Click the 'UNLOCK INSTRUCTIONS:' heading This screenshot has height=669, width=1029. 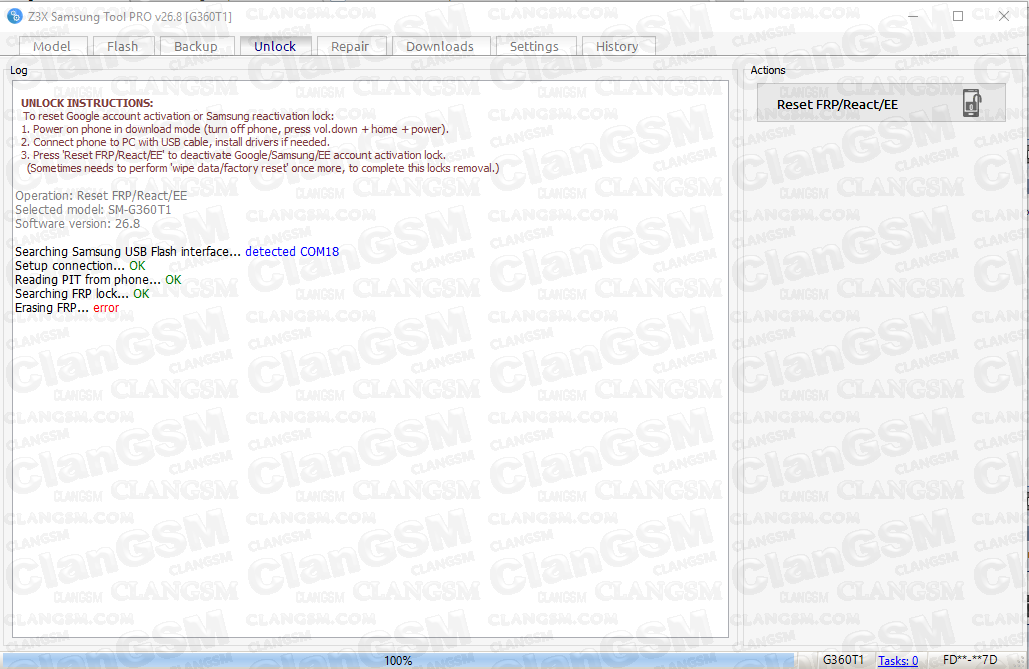(87, 103)
